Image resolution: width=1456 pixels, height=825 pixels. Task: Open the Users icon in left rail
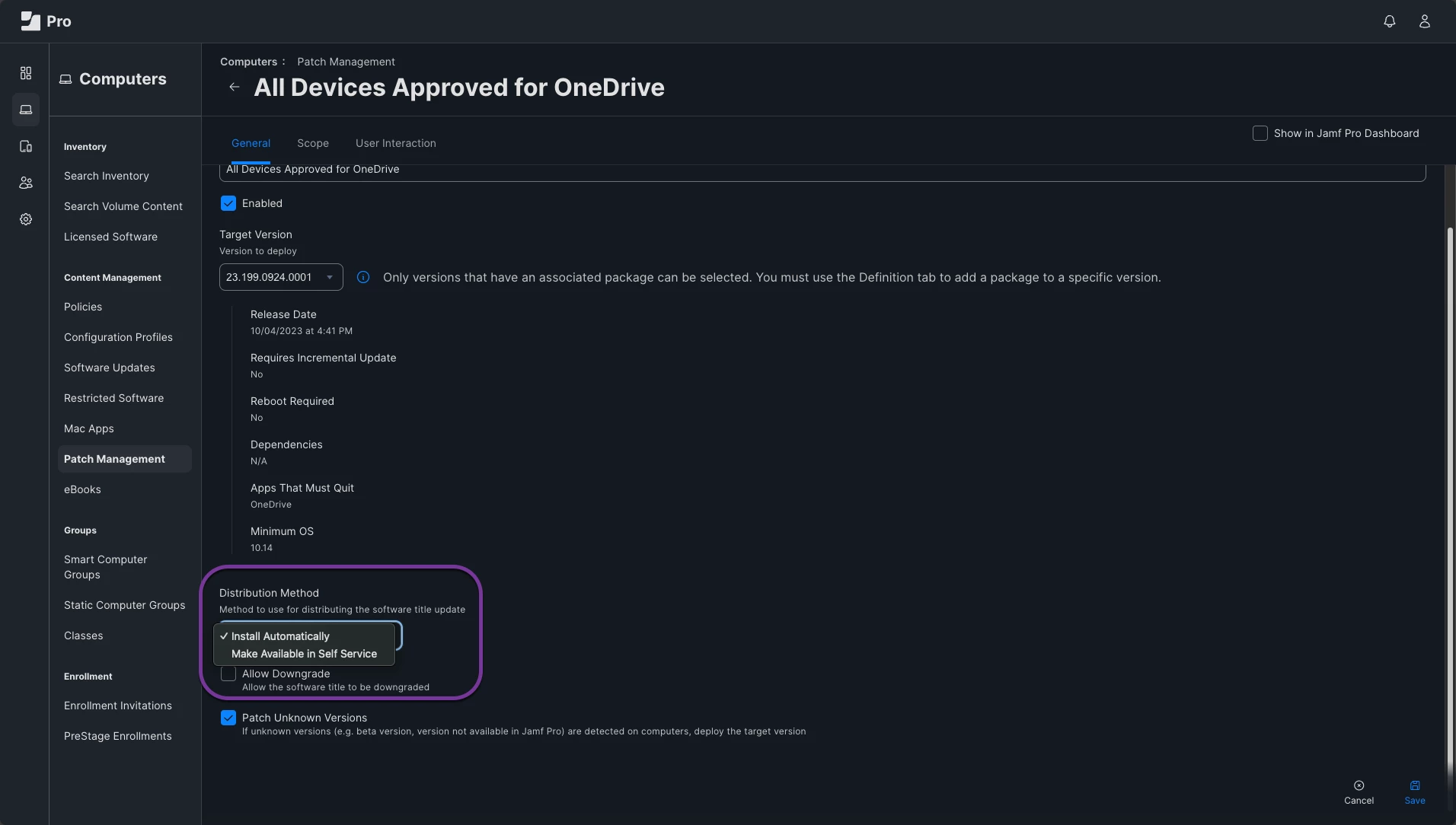pos(26,183)
